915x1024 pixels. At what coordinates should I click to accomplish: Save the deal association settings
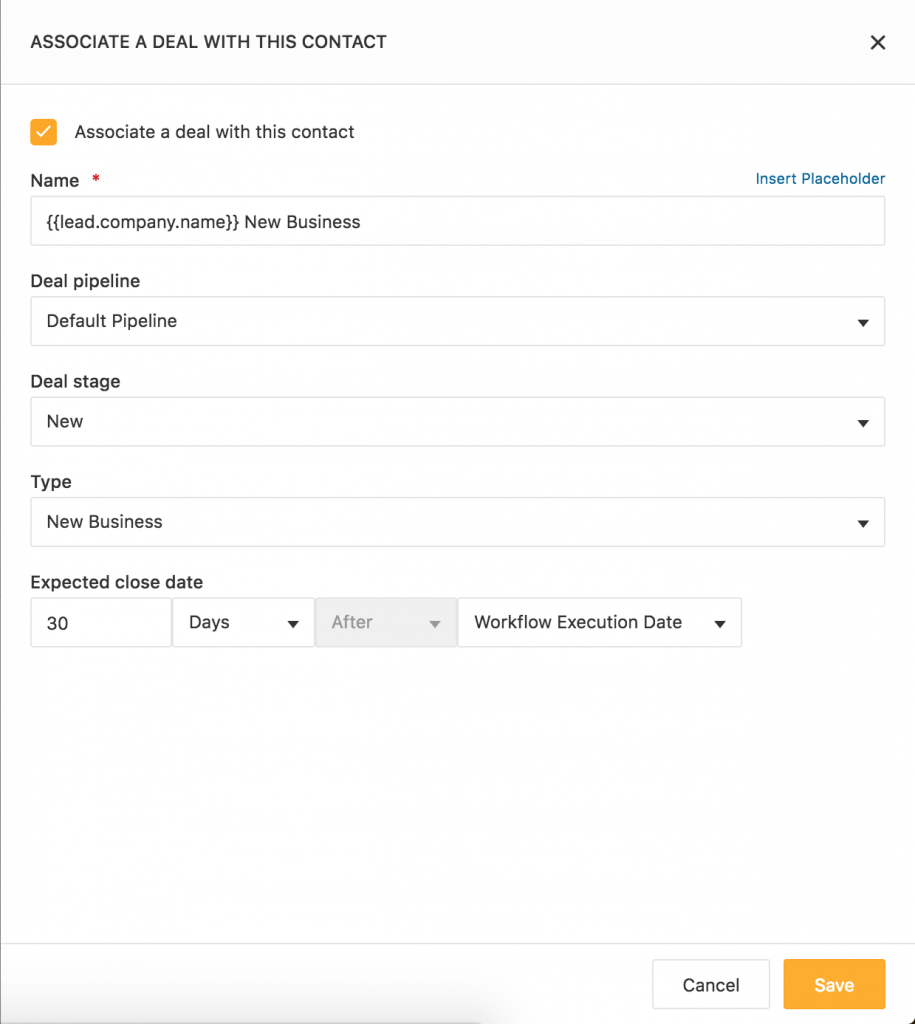tap(834, 984)
